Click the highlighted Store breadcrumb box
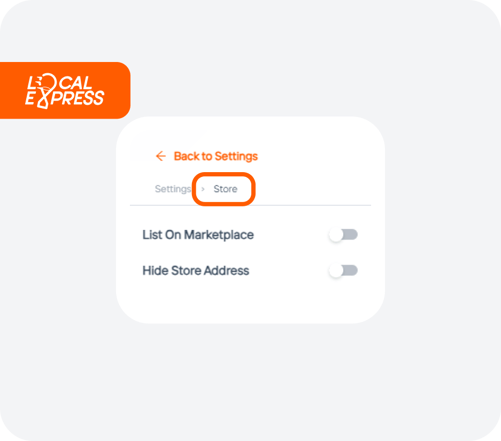The height and width of the screenshot is (441, 501). tap(224, 189)
